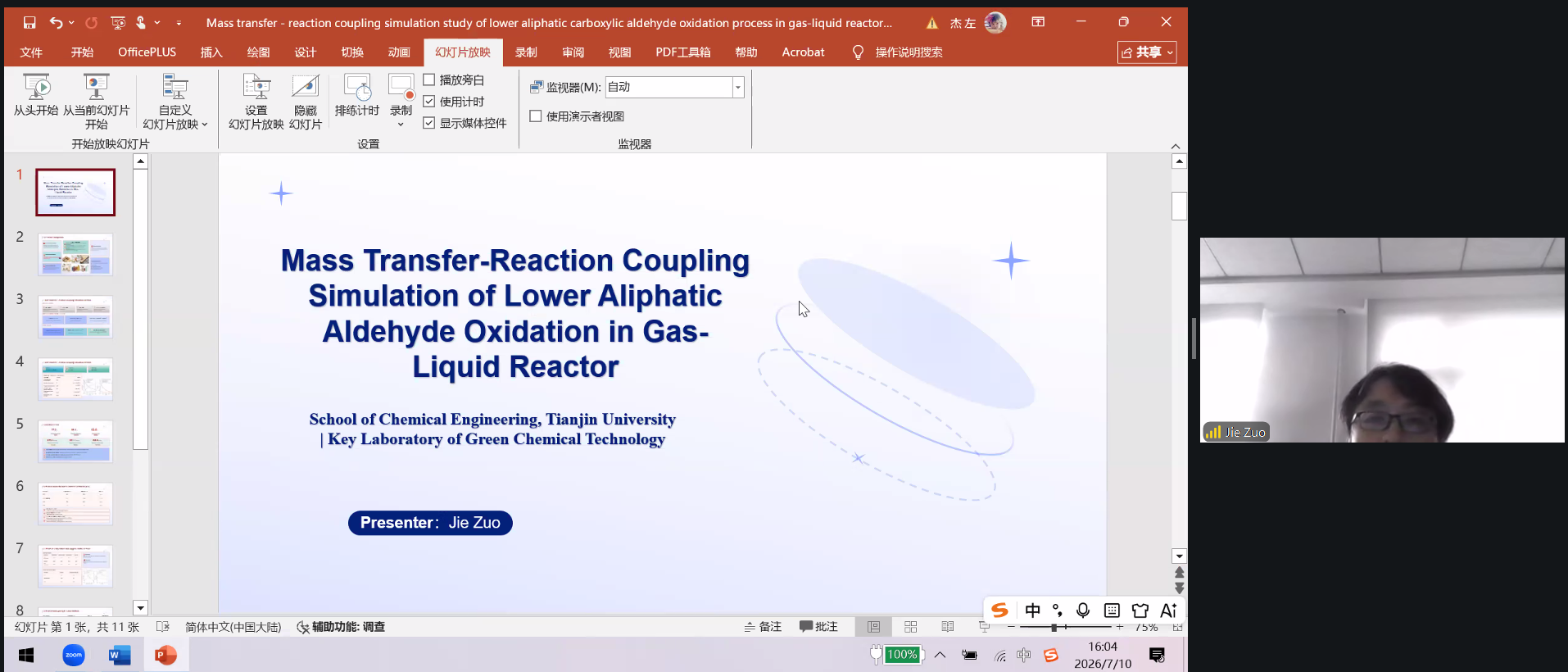
Task: Uncheck the 使用计时 (Use Timings) checkbox
Action: [x=429, y=102]
